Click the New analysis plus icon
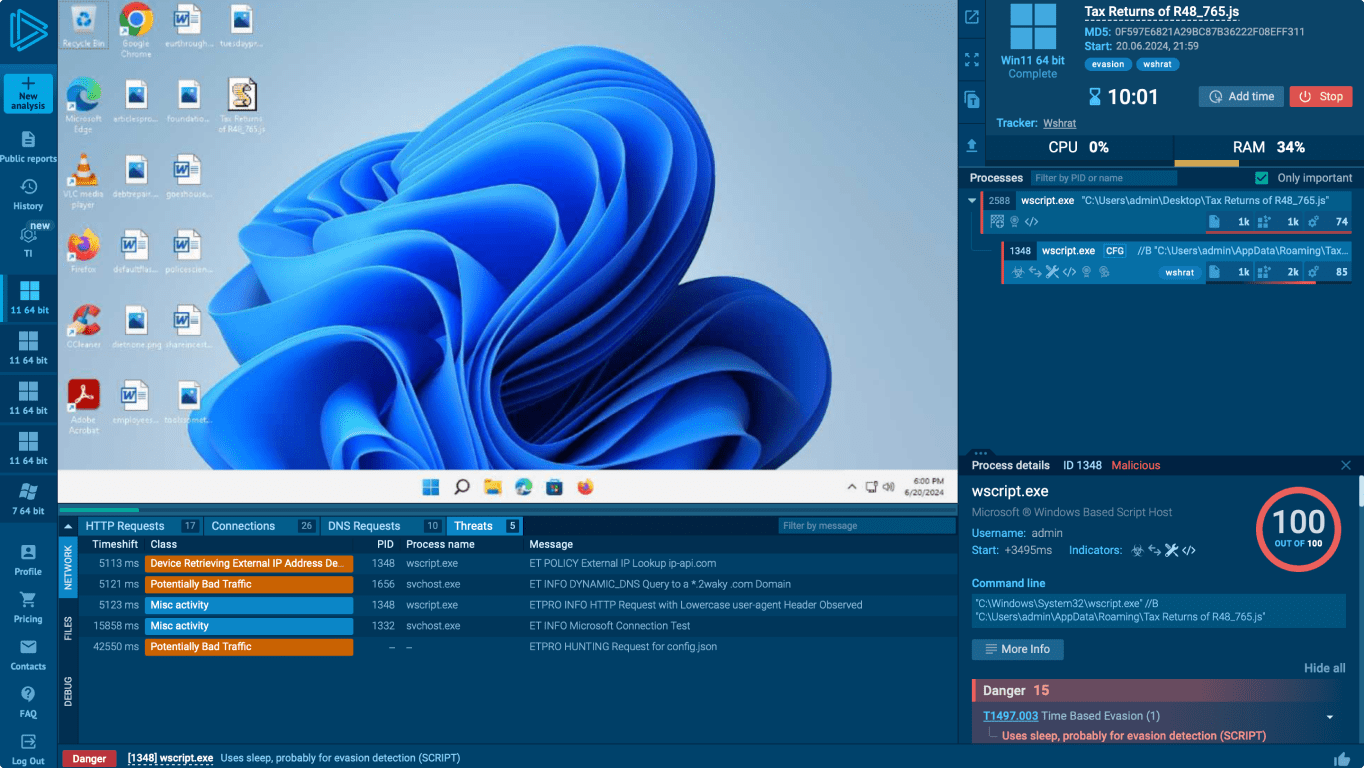The width and height of the screenshot is (1364, 768). tap(28, 84)
